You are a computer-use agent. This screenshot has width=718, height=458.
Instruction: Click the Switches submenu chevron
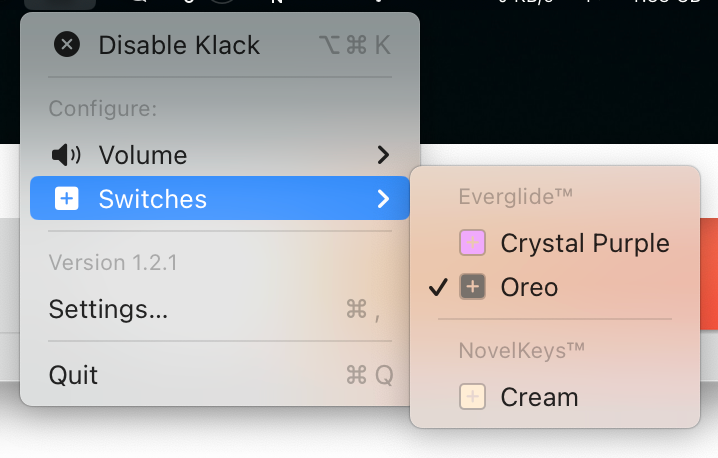point(383,199)
